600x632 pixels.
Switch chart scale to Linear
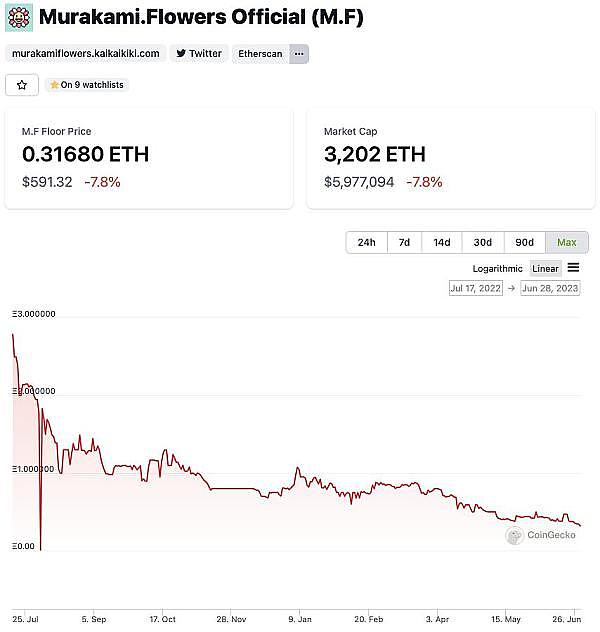(x=545, y=269)
